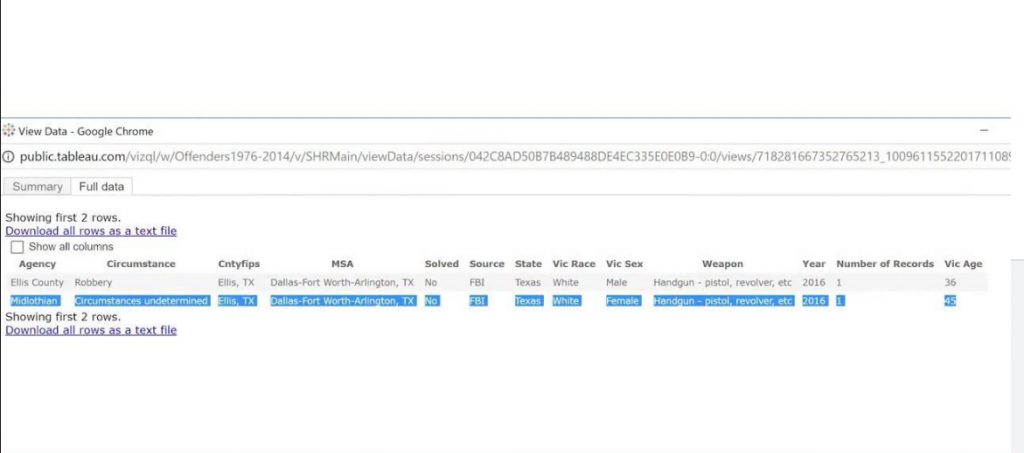Viewport: 1024px width, 453px height.
Task: Click the Circumstance column header
Action: tap(140, 264)
